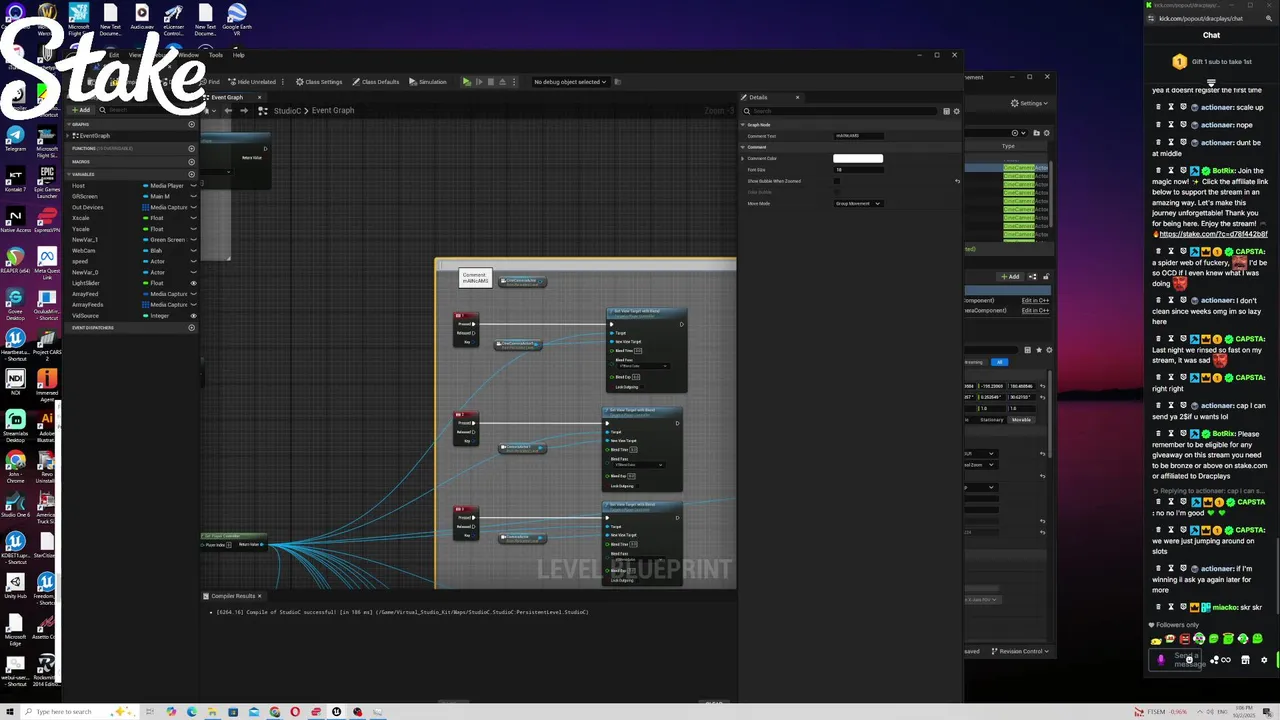The height and width of the screenshot is (720, 1280).
Task: Click Add button in level editor Details
Action: [1010, 277]
